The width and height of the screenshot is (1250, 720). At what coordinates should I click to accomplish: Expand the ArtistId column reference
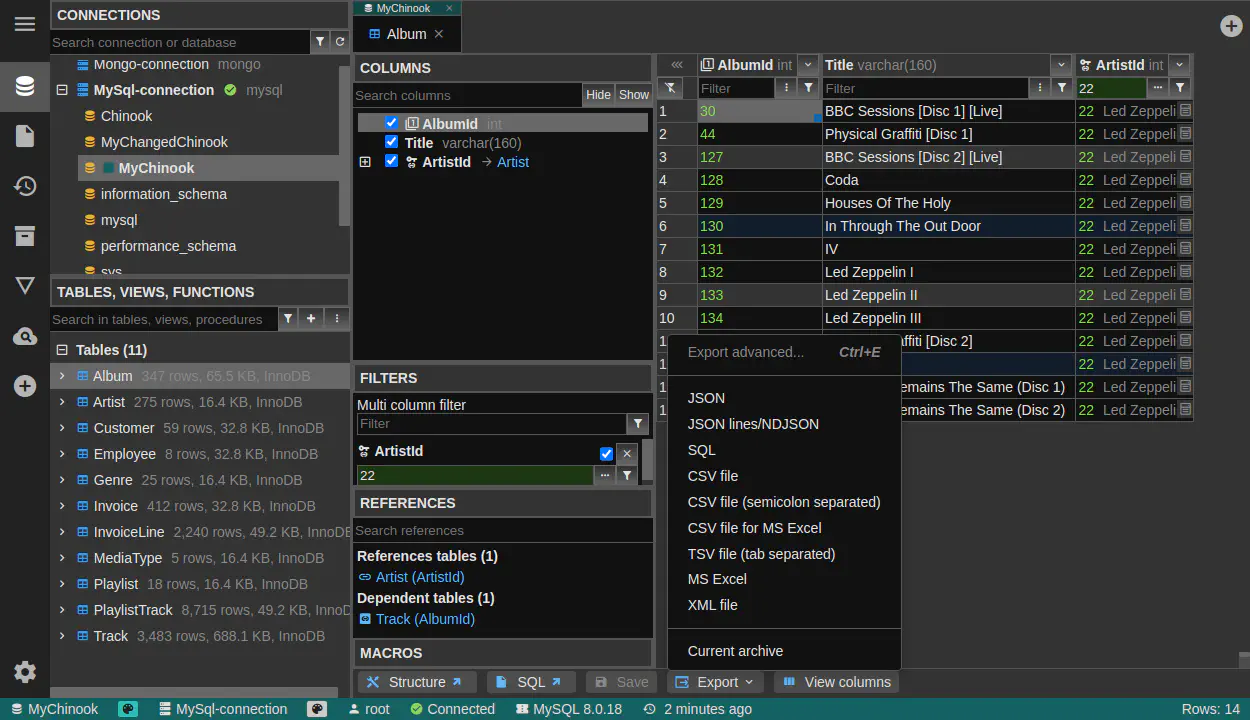[x=365, y=162]
